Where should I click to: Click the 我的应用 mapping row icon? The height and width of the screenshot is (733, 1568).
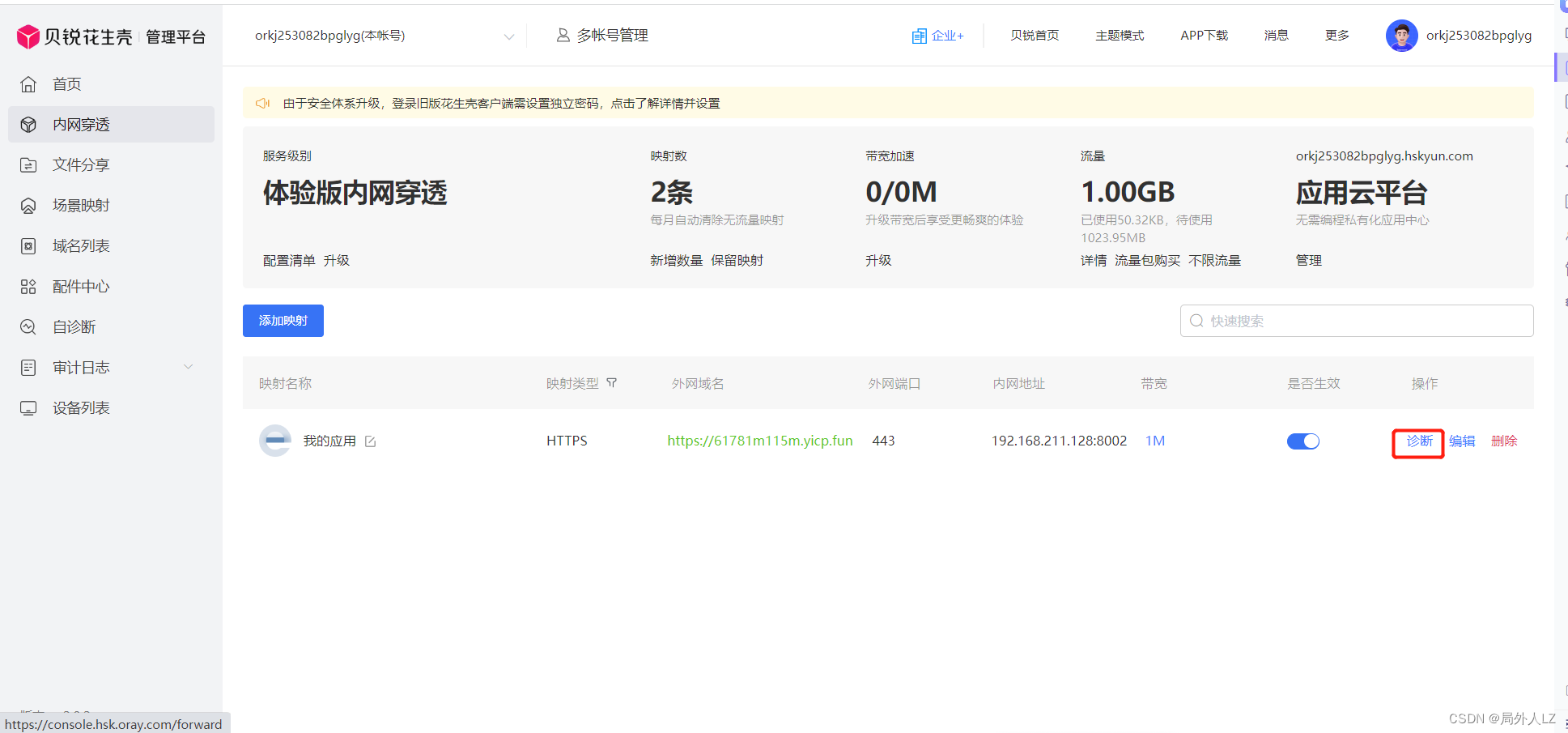point(275,441)
